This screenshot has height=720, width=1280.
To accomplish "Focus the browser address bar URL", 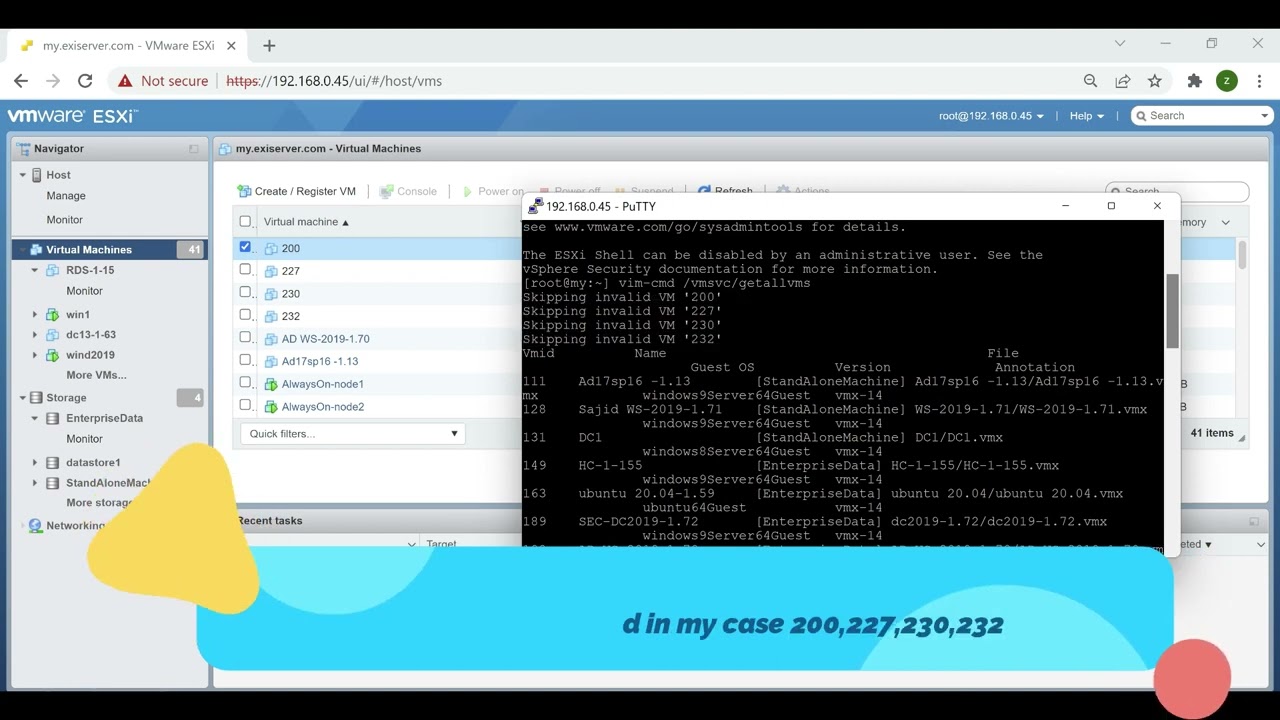I will (334, 81).
